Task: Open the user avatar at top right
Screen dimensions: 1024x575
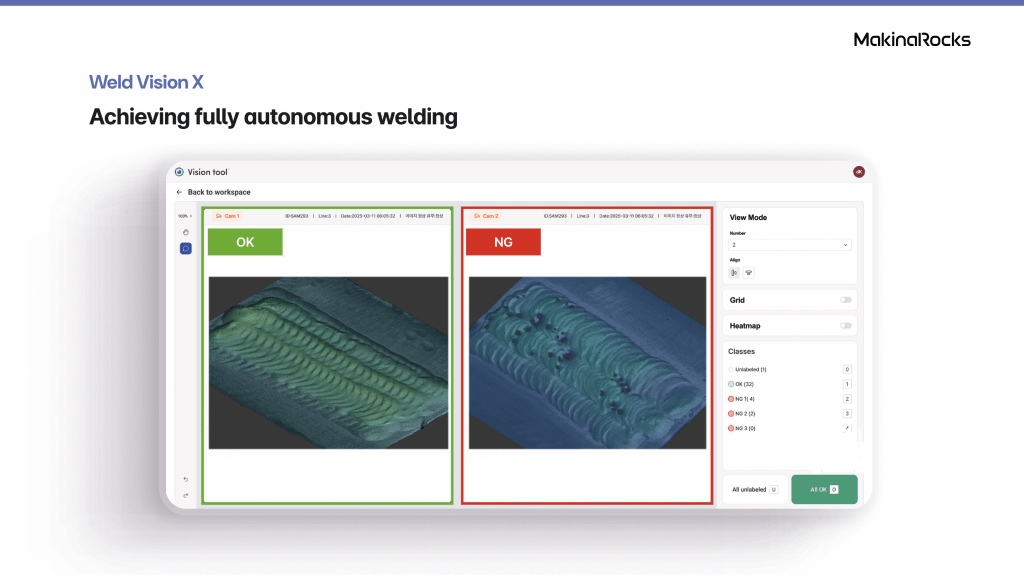Action: pyautogui.click(x=859, y=172)
